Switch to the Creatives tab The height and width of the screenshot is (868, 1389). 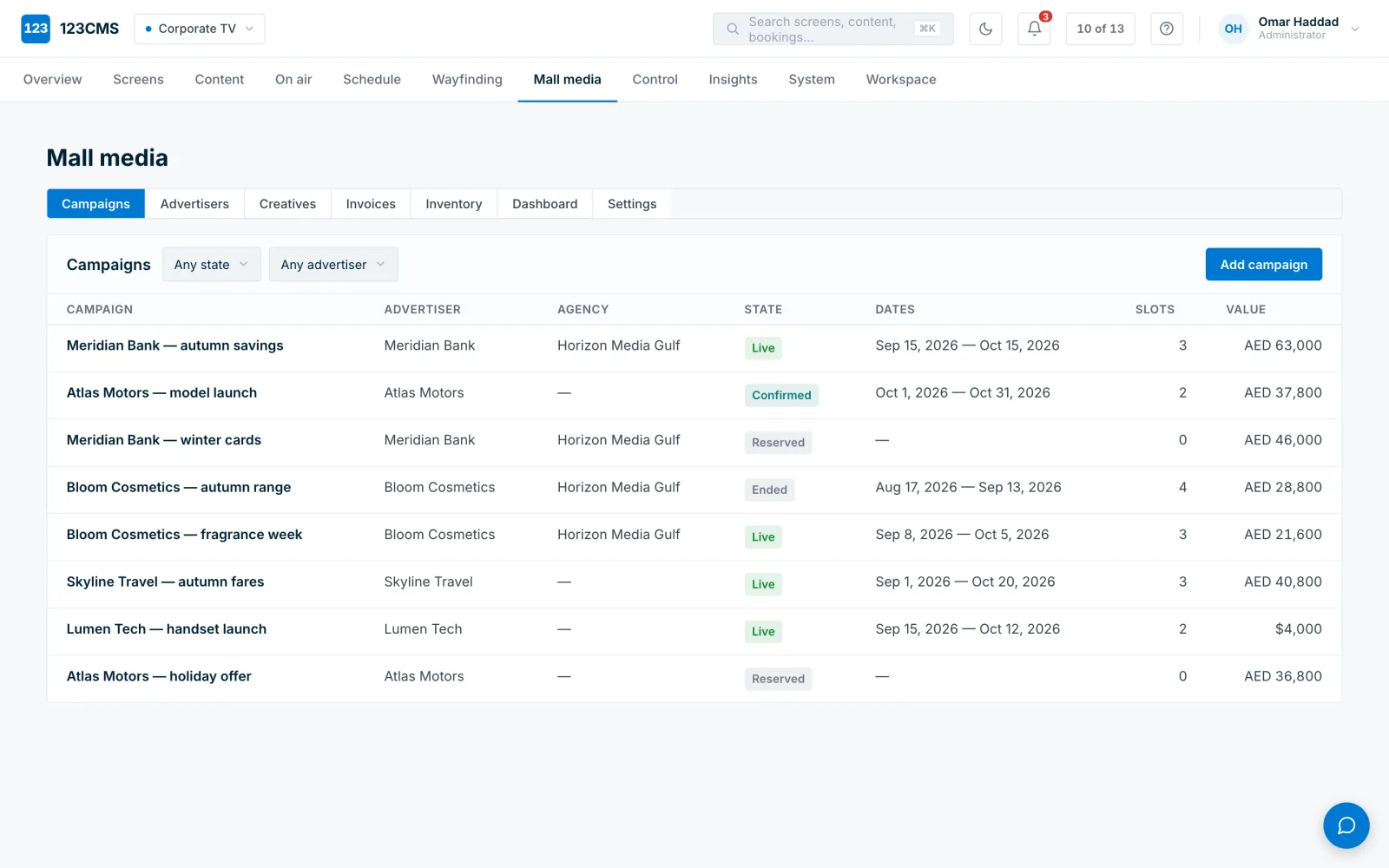pyautogui.click(x=287, y=204)
